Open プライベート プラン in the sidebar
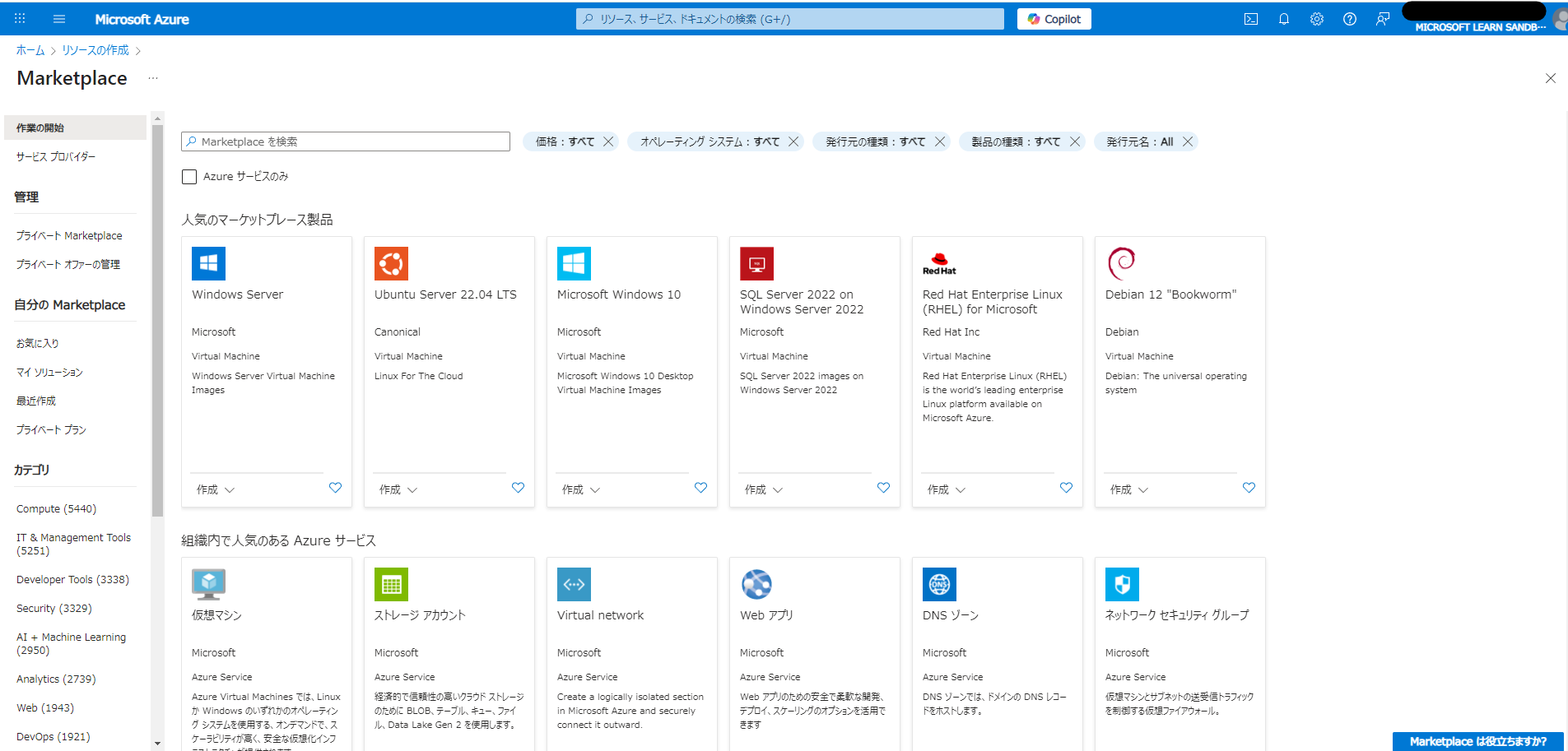 click(x=51, y=429)
